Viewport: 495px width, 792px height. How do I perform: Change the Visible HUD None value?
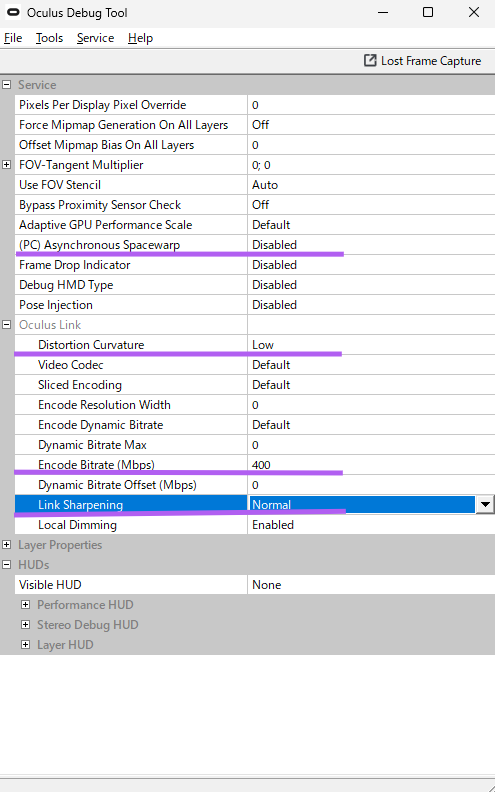(371, 584)
